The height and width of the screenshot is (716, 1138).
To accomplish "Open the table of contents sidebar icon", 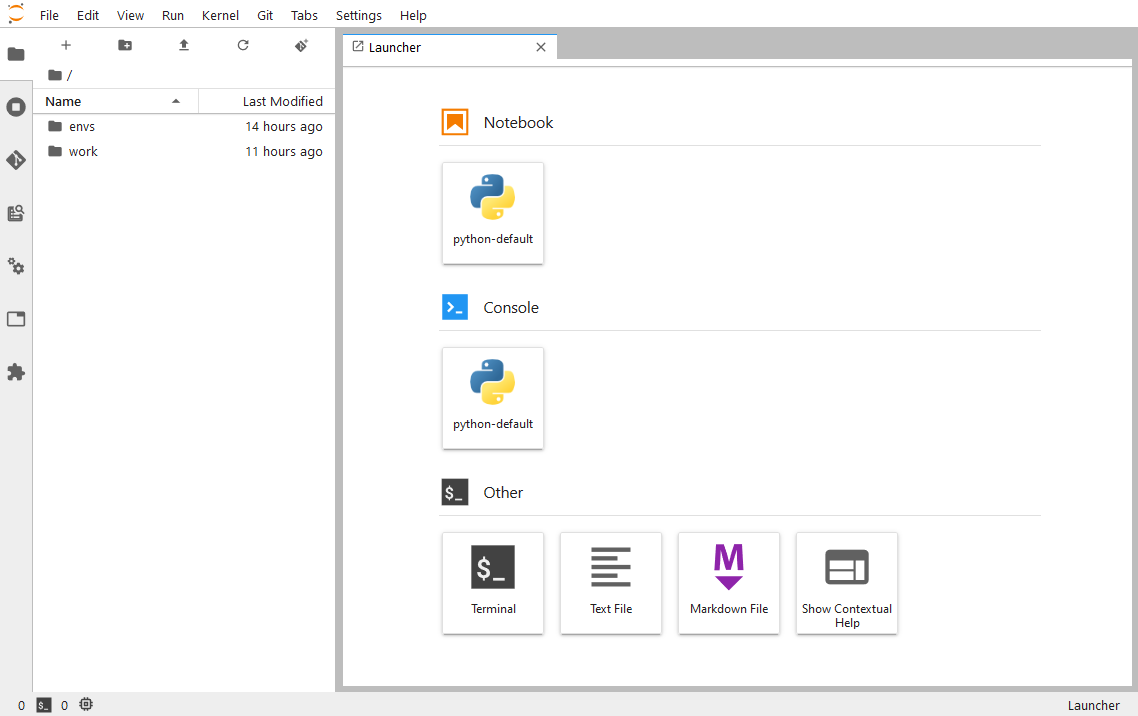I will (16, 213).
